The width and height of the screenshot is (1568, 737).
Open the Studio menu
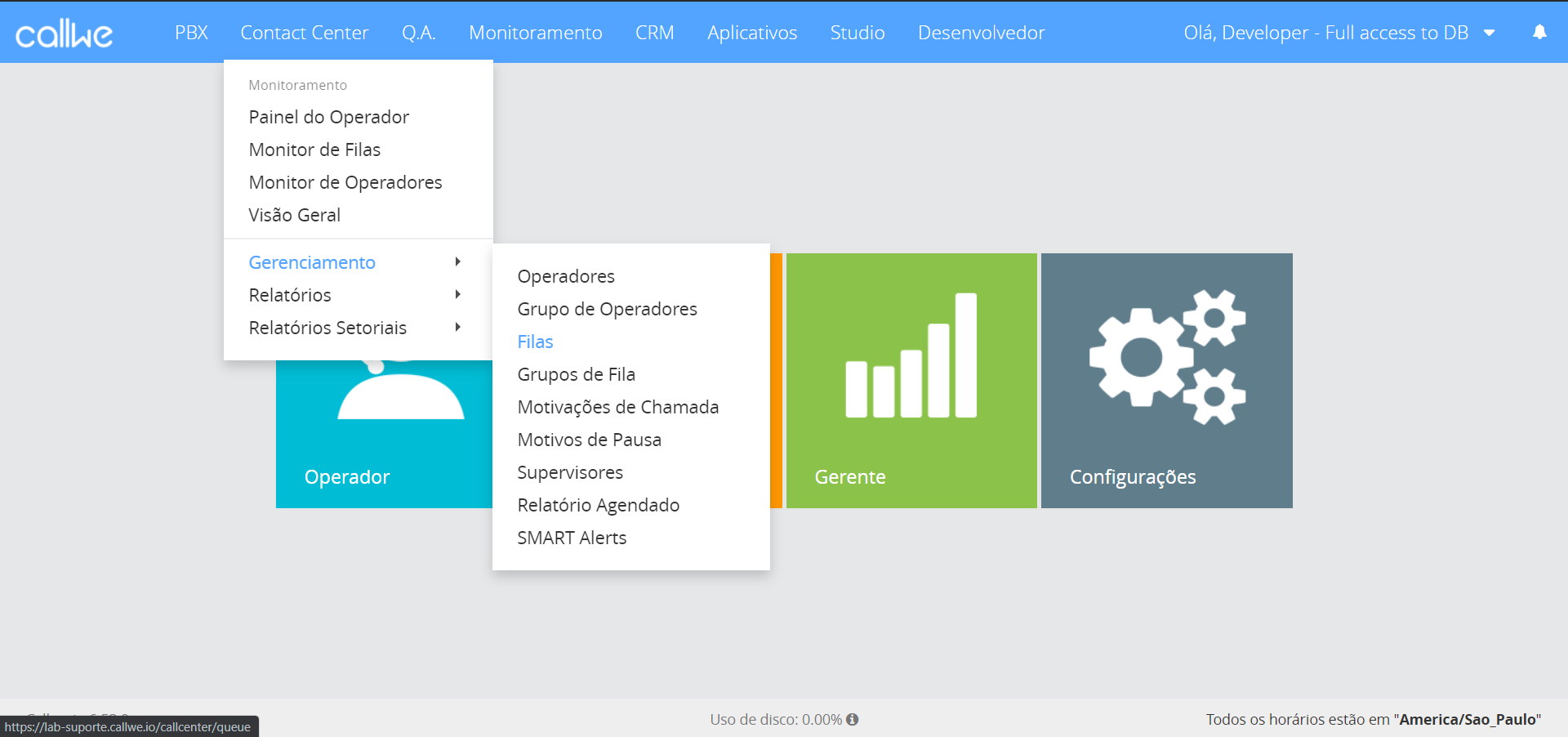pos(857,33)
